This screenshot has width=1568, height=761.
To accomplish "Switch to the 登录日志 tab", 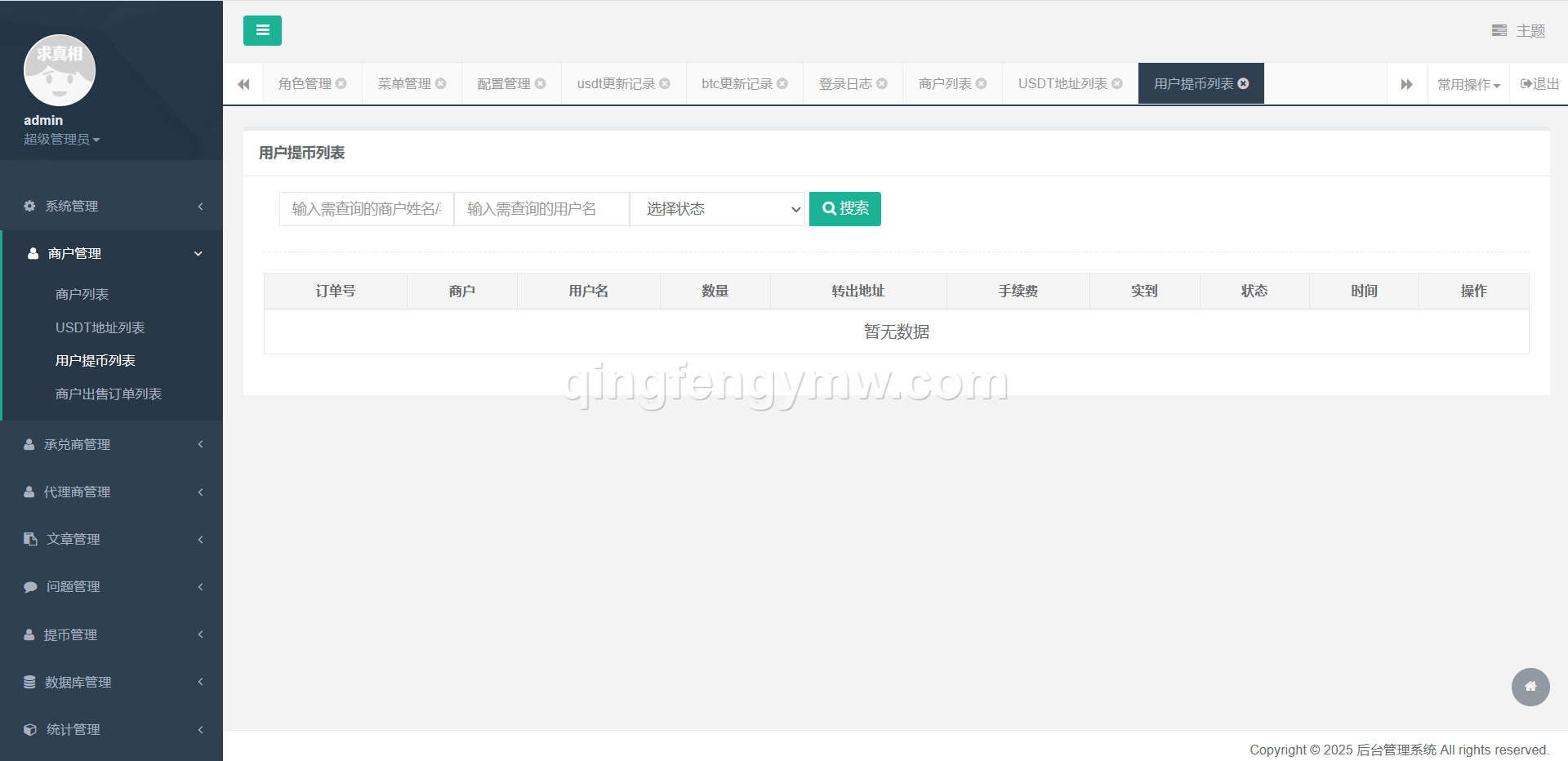I will point(845,83).
